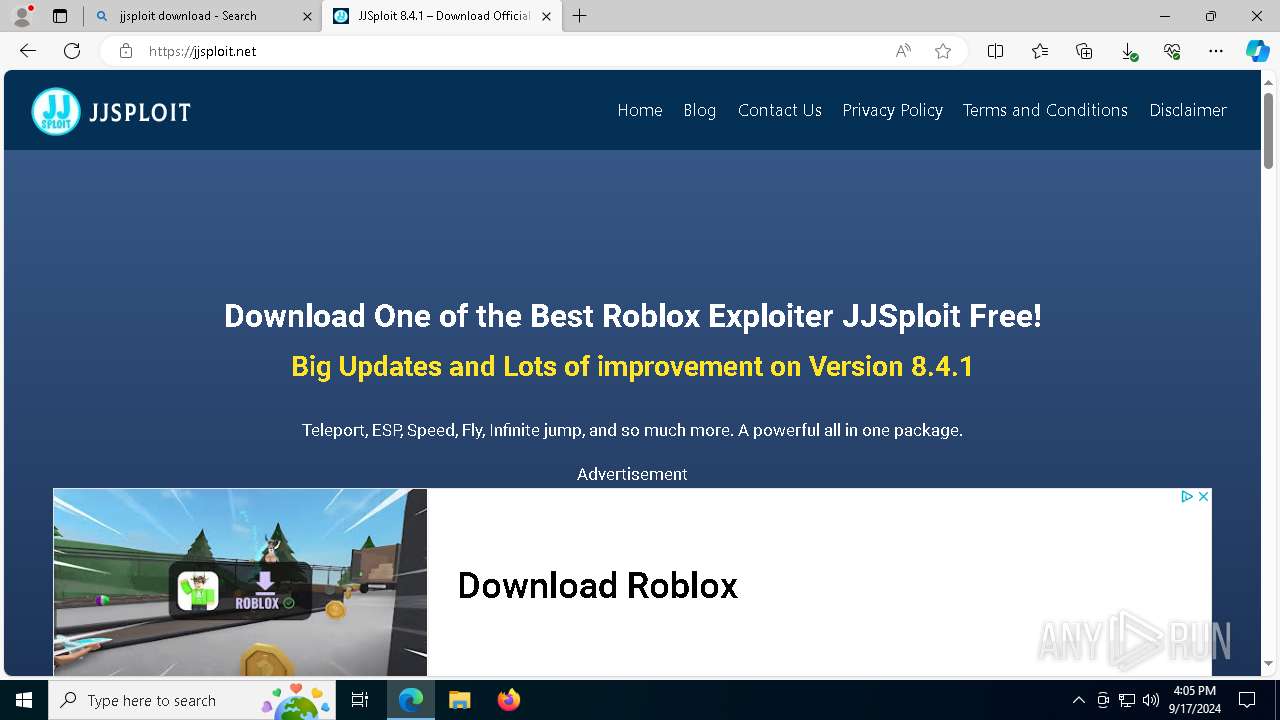Open split screen view
This screenshot has width=1280, height=720.
[x=995, y=51]
